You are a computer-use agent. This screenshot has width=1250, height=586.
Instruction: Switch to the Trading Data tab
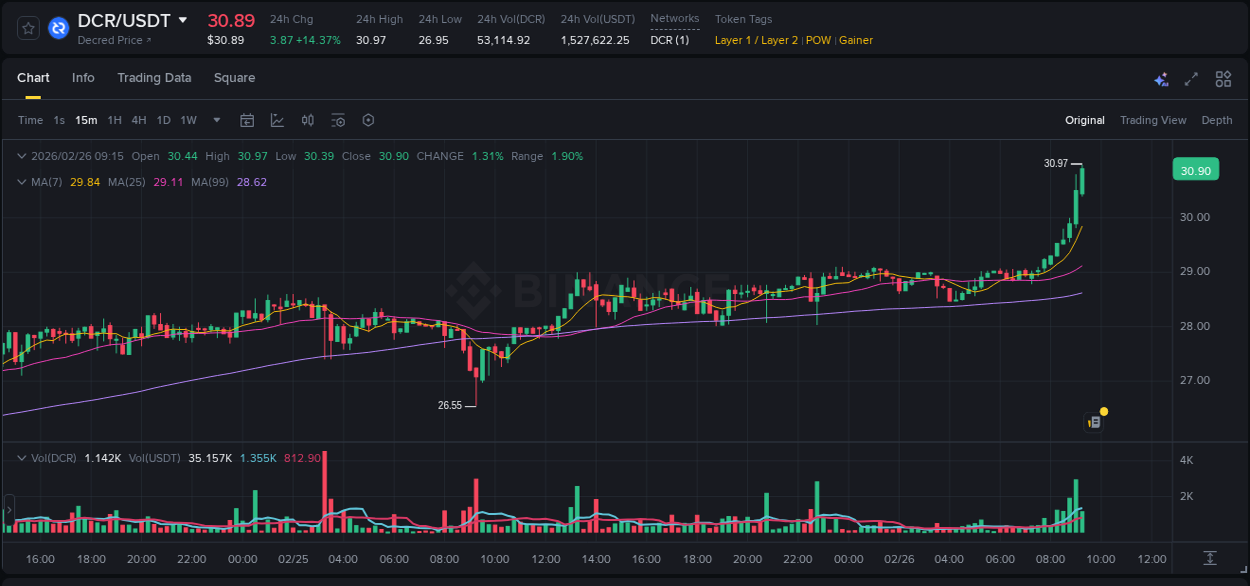point(154,77)
